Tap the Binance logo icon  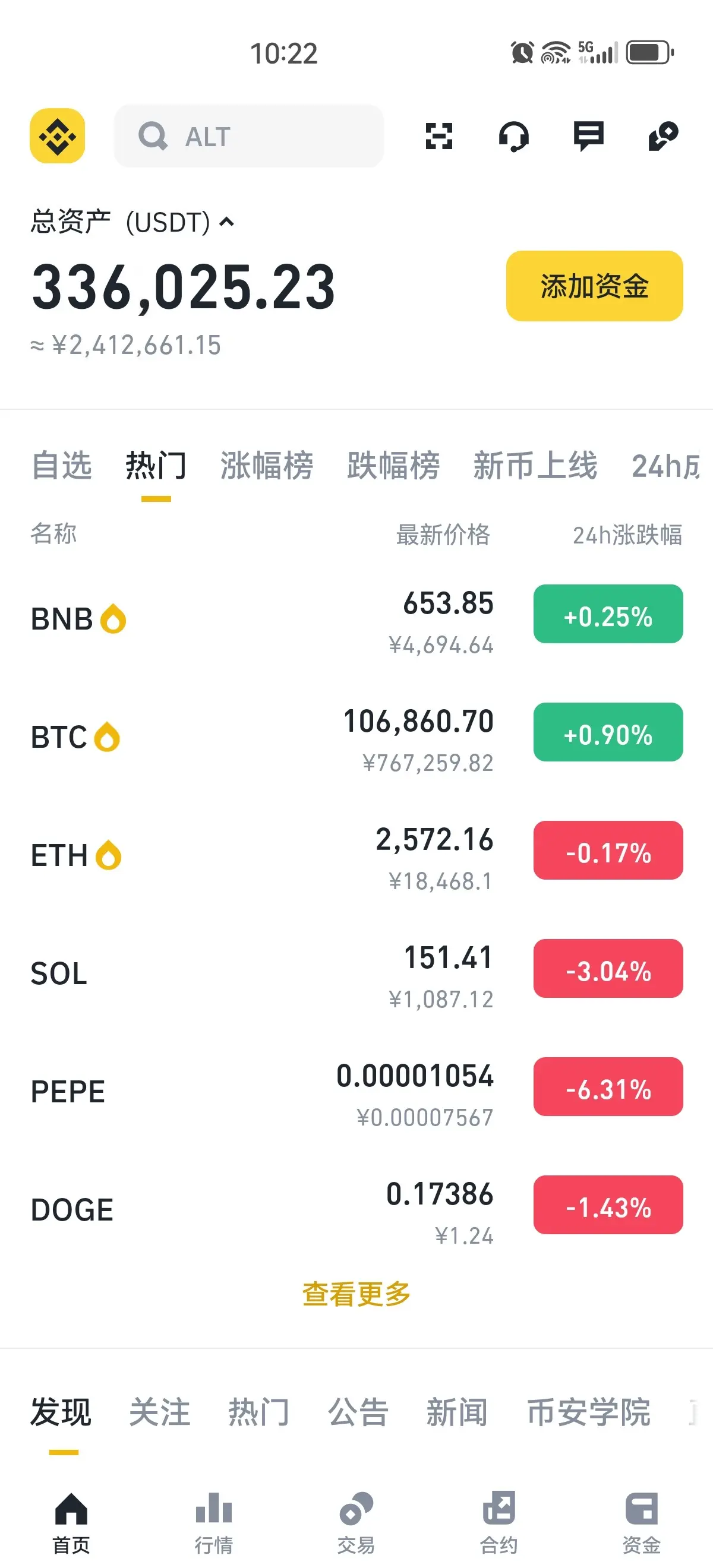(57, 136)
